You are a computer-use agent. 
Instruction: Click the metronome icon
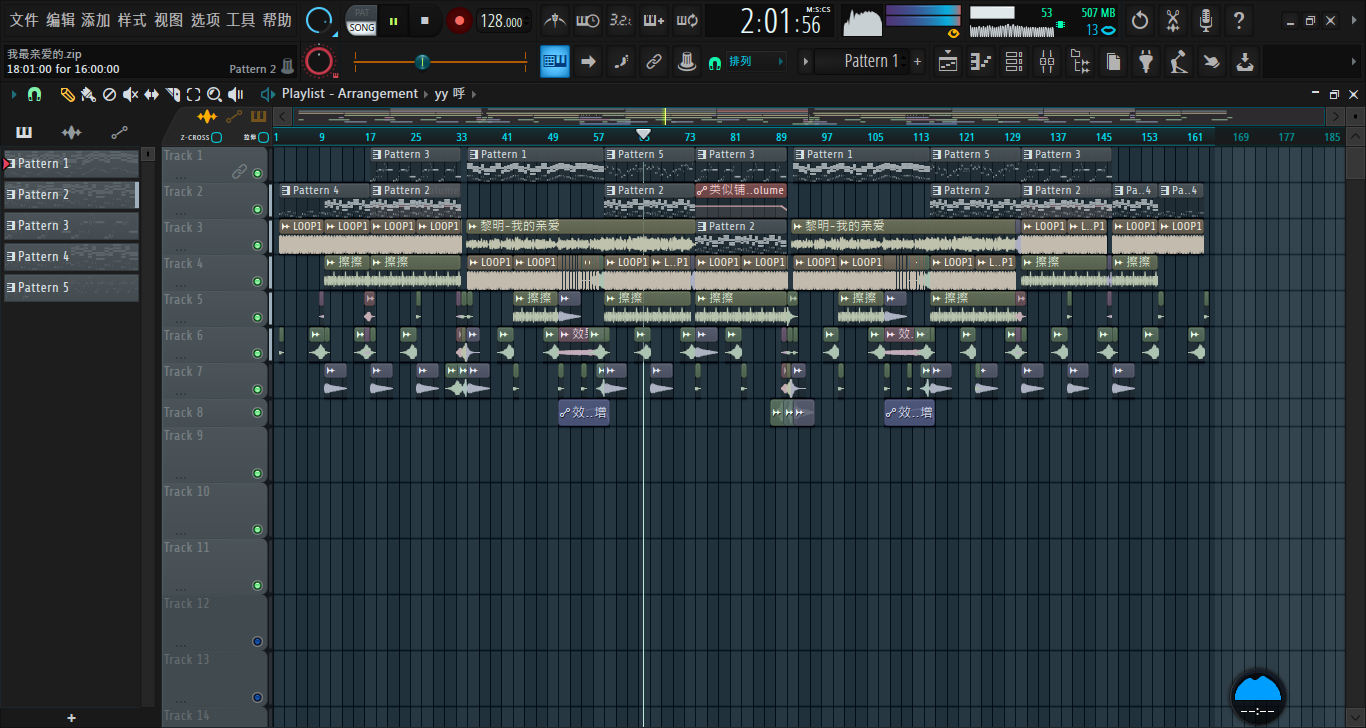coord(556,20)
